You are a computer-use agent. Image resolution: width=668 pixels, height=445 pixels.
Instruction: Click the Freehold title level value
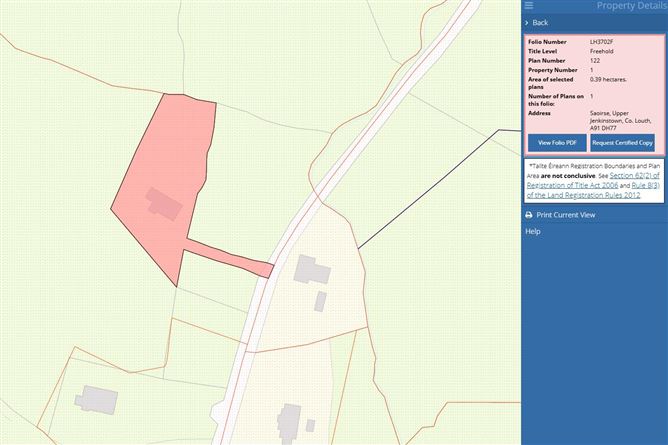coord(602,51)
